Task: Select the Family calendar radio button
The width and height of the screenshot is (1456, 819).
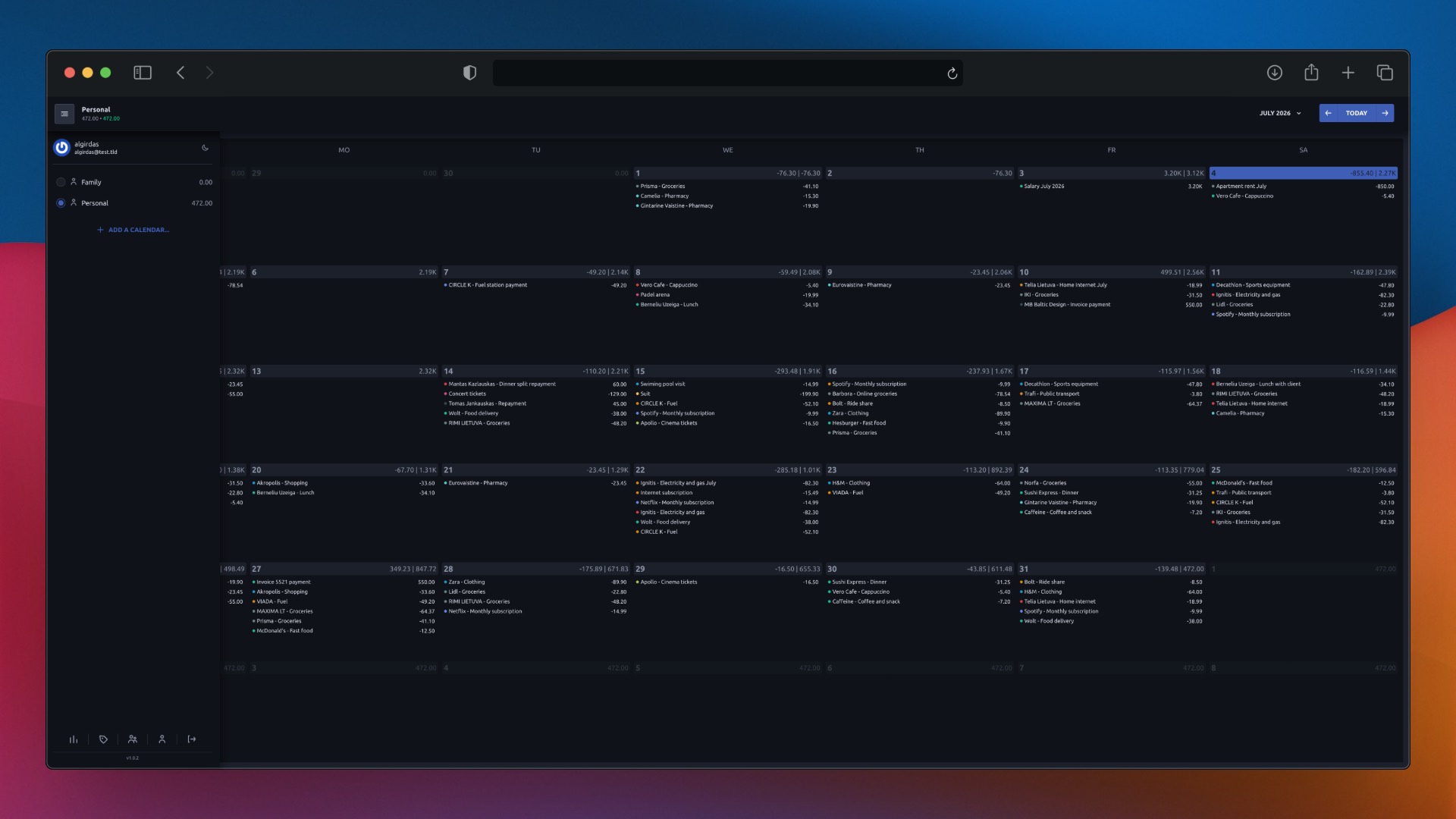Action: [x=61, y=182]
